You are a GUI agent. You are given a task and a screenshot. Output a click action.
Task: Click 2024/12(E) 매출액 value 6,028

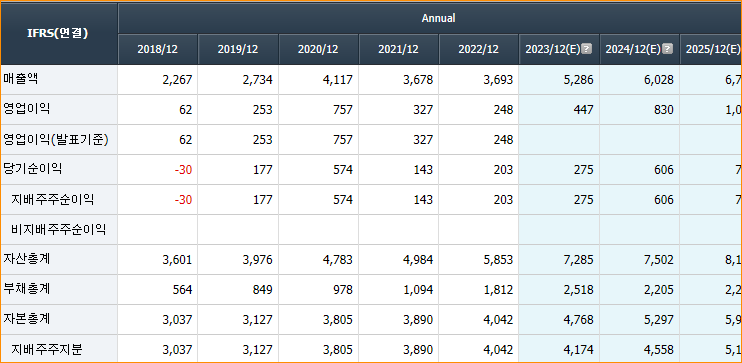click(658, 80)
